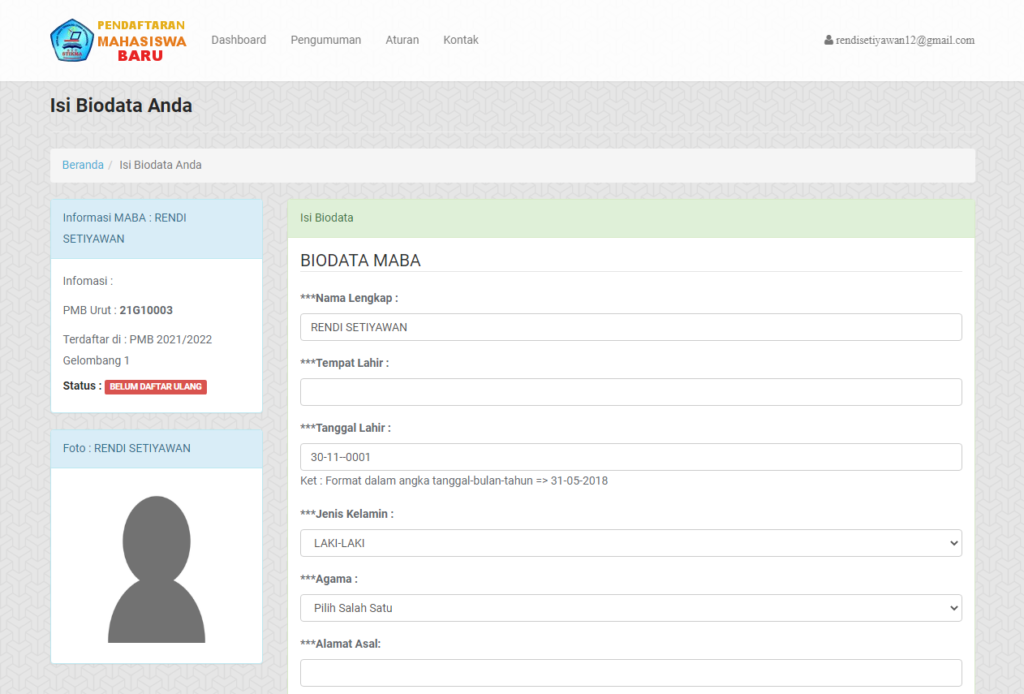Go to the Aturan menu item
Viewport: 1024px width, 694px height.
point(402,40)
